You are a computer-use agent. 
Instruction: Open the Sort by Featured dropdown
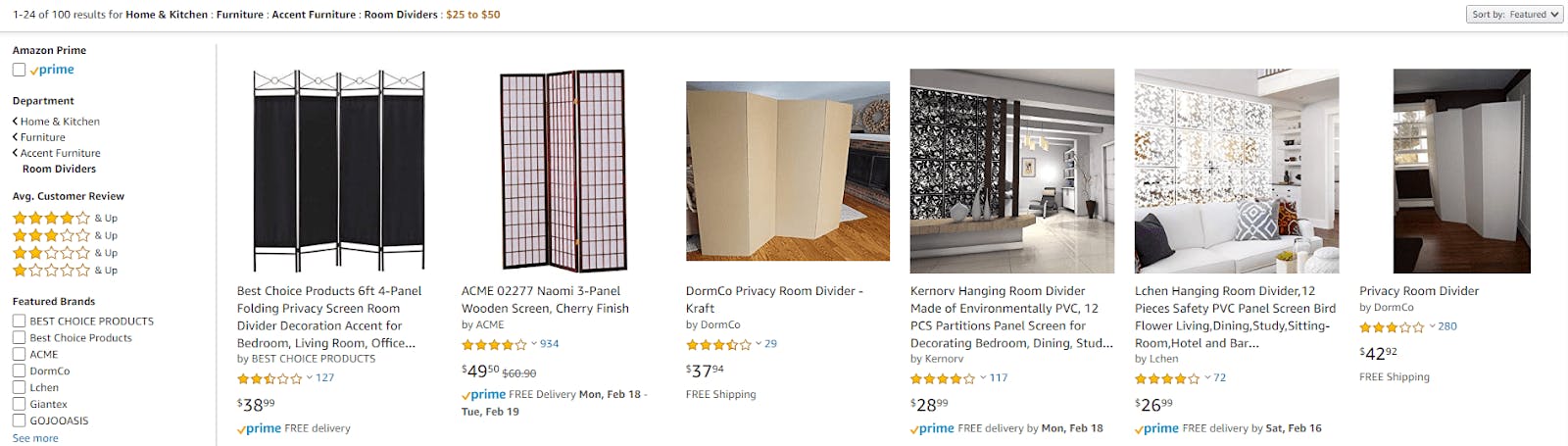(1515, 14)
